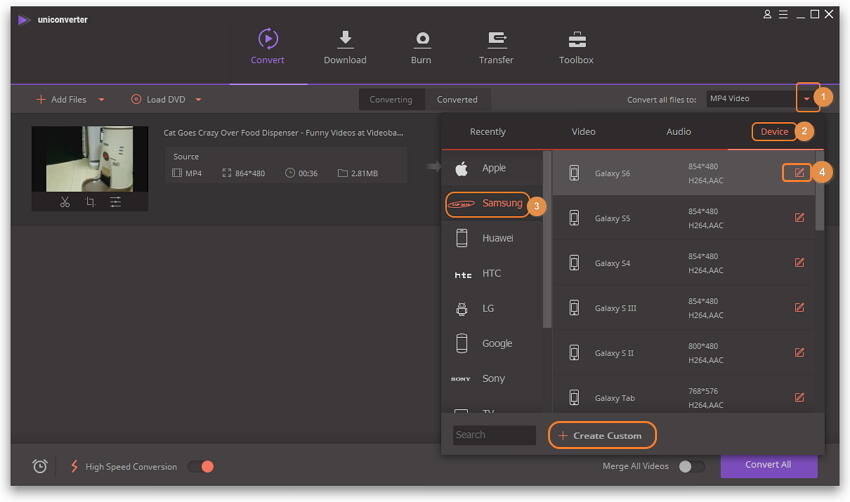
Task: Toggle Merge All Videos switch
Action: coord(692,466)
